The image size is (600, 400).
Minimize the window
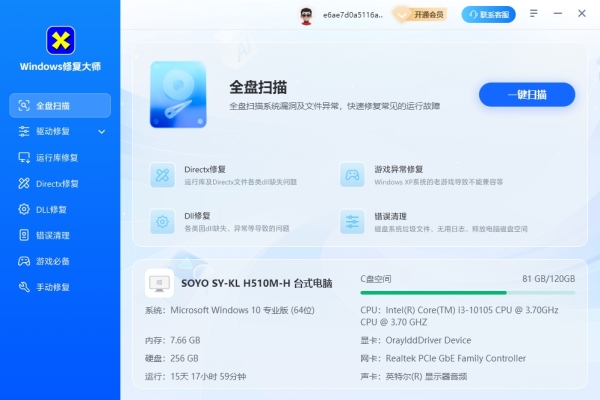pyautogui.click(x=558, y=13)
